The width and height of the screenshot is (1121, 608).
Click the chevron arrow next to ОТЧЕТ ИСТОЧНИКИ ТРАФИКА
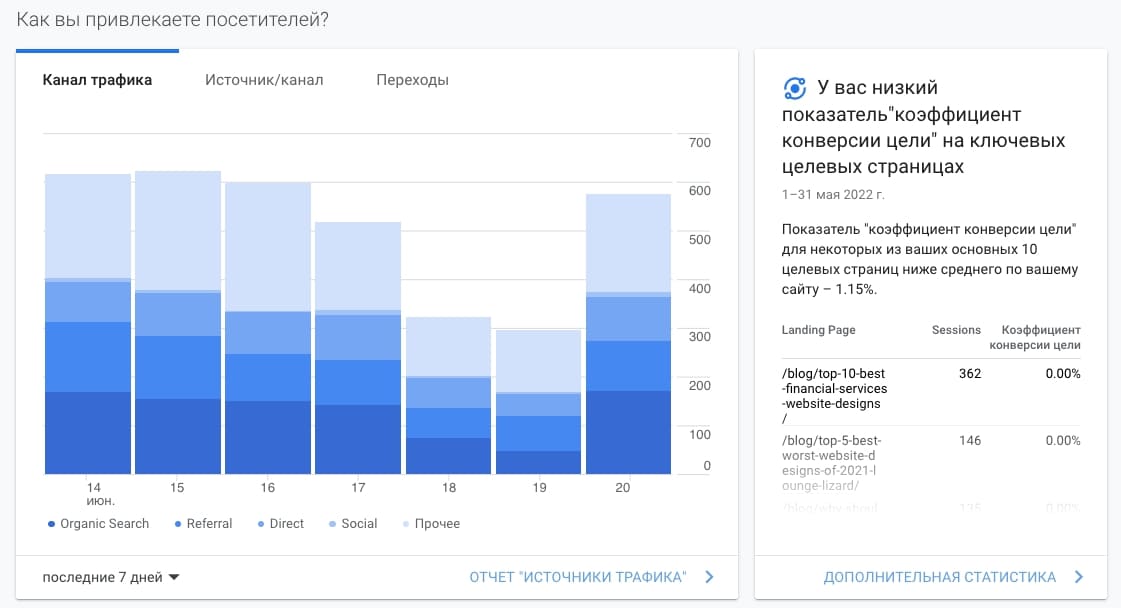[709, 577]
